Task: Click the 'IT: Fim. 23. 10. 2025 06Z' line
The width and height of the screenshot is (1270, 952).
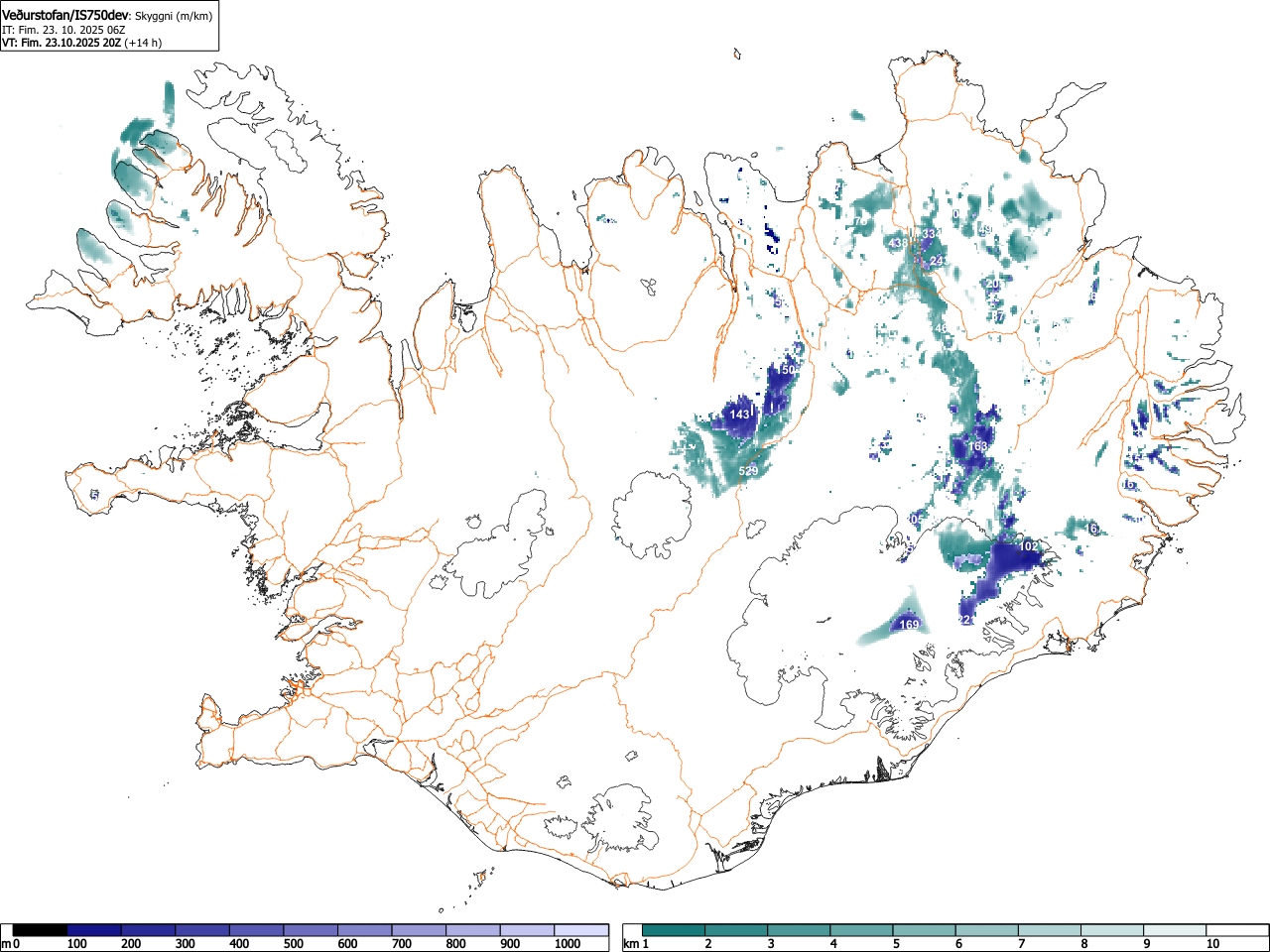Action: point(63,30)
